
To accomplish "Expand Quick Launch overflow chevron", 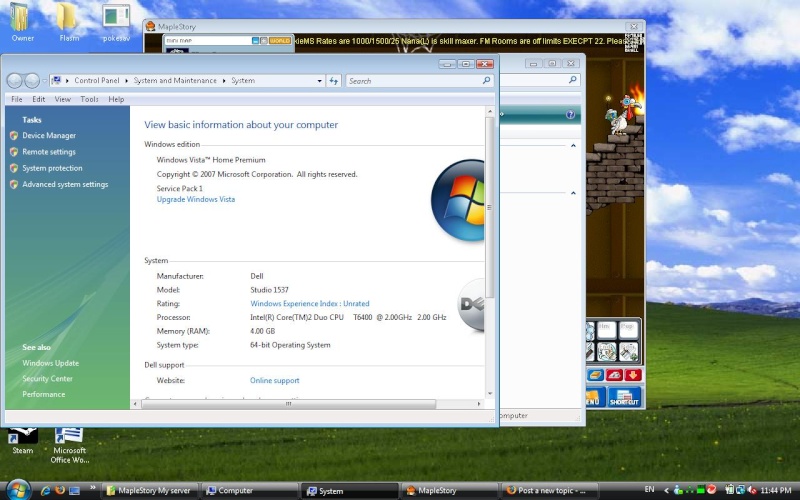I will click(x=93, y=488).
